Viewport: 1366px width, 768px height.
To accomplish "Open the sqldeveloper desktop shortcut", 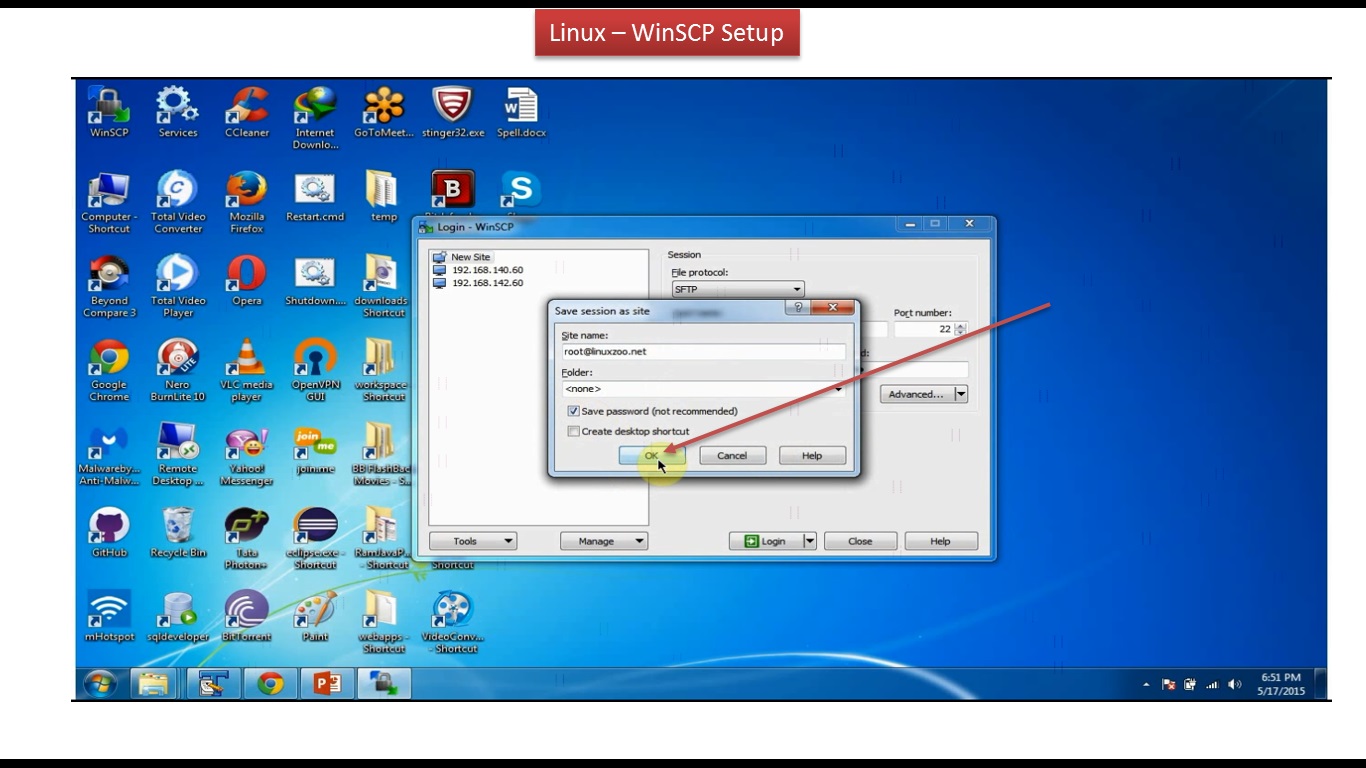I will [178, 616].
